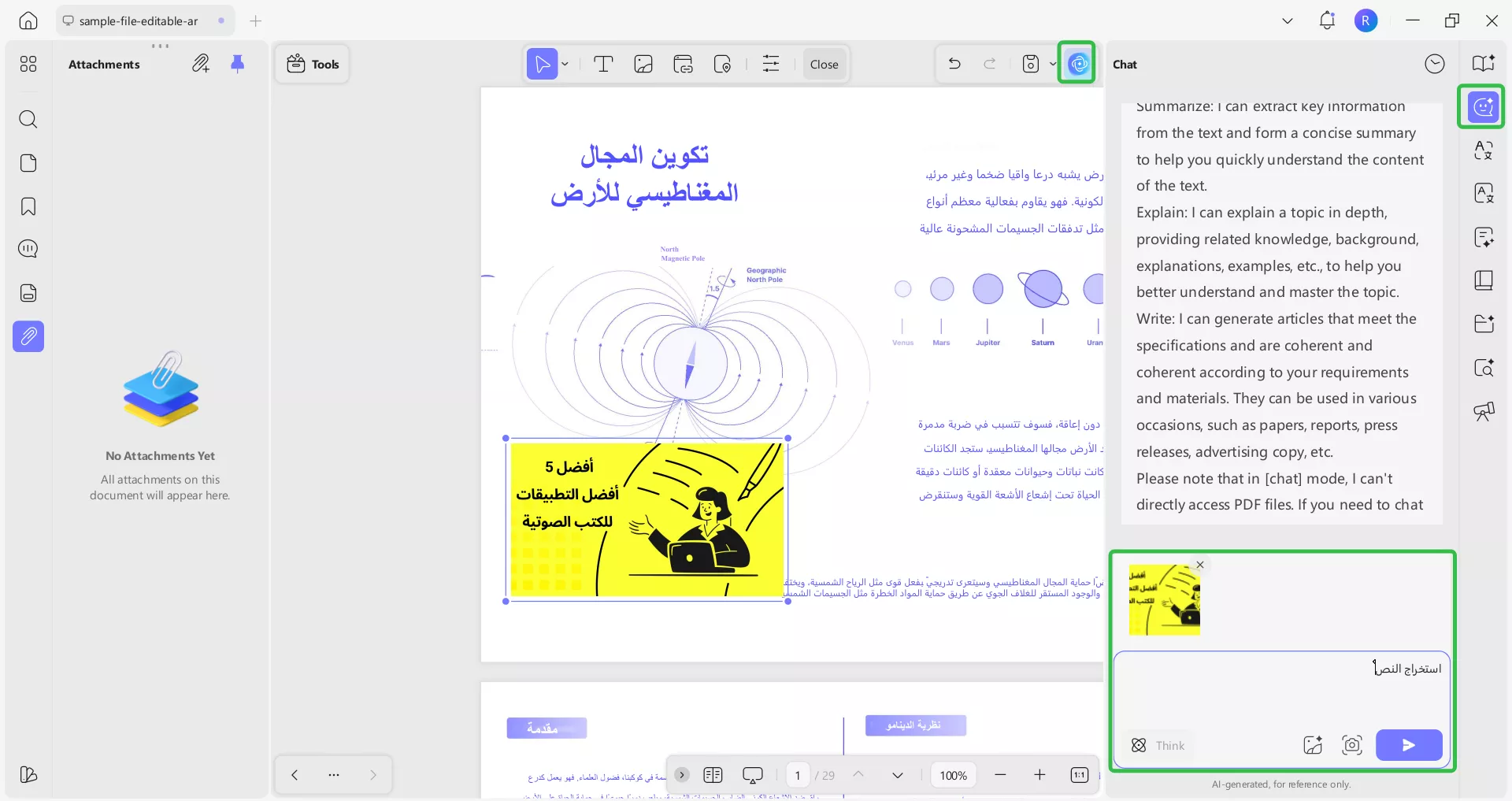Open the selection tool dropdown arrow
The image size is (1512, 801).
564,64
